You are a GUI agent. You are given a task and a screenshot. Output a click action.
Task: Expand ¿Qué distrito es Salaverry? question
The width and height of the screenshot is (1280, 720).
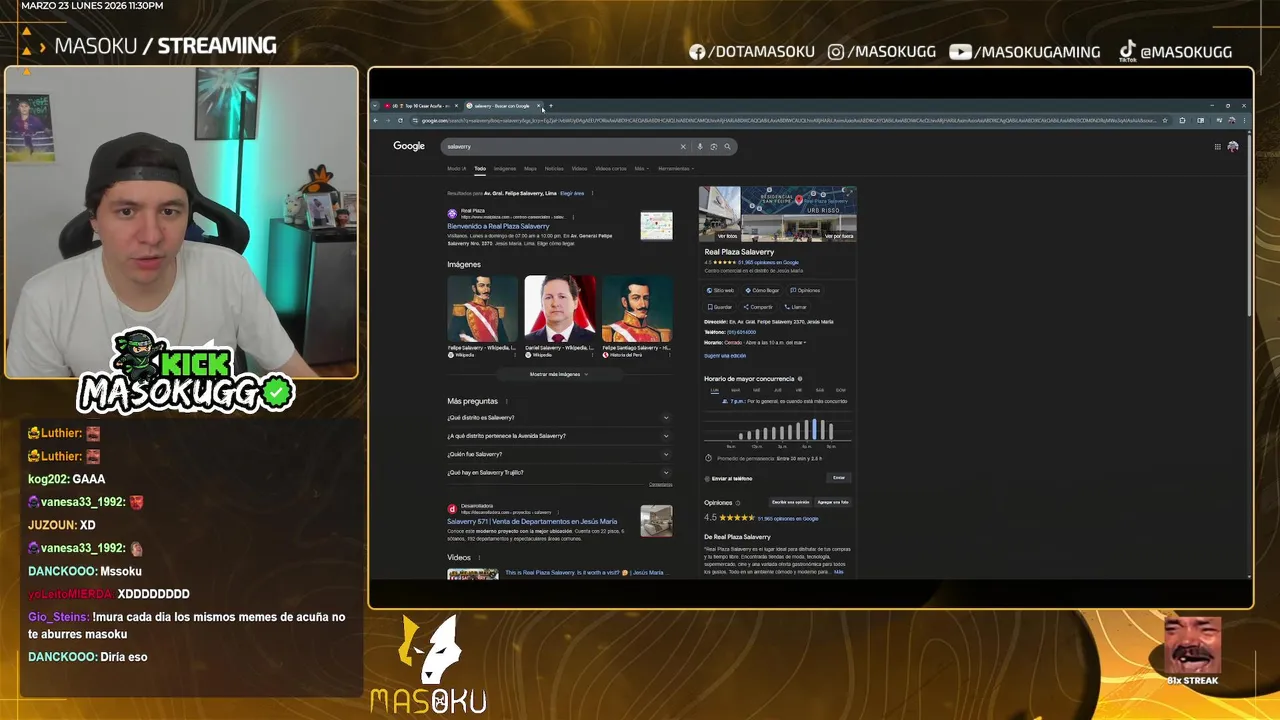pyautogui.click(x=559, y=418)
